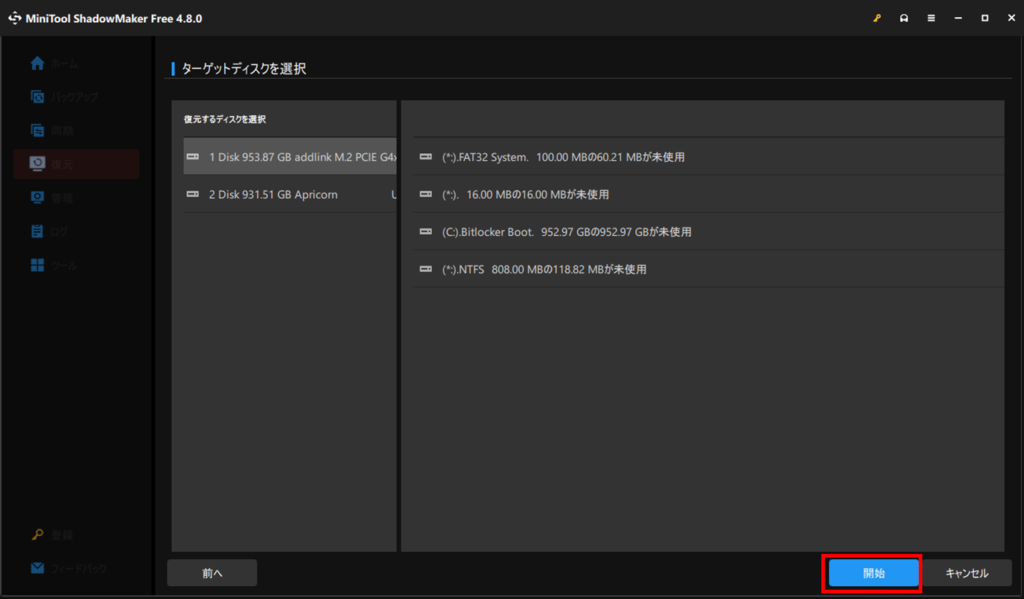This screenshot has width=1024, height=599.
Task: Select the Sync (同期) sidebar icon
Action: [x=38, y=130]
